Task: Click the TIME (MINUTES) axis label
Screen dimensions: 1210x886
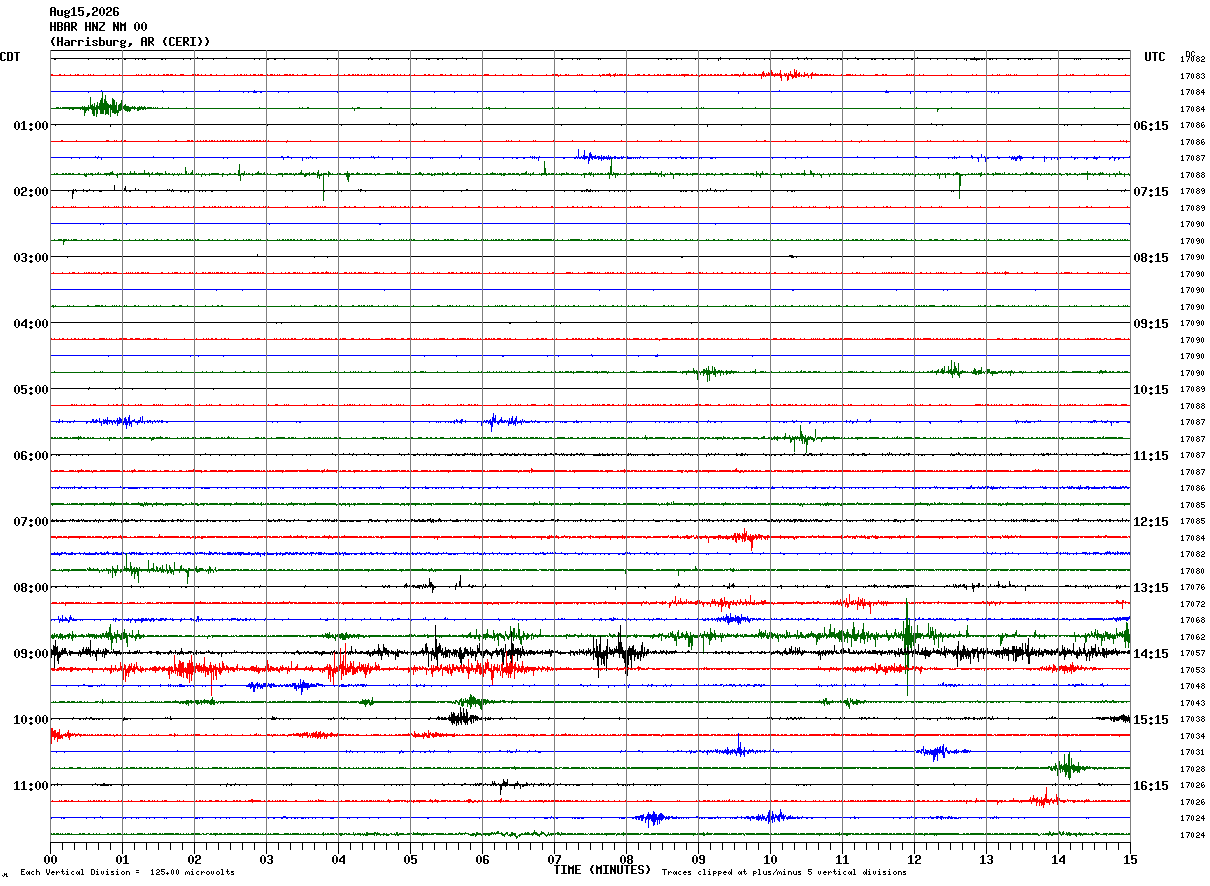Action: coord(602,870)
